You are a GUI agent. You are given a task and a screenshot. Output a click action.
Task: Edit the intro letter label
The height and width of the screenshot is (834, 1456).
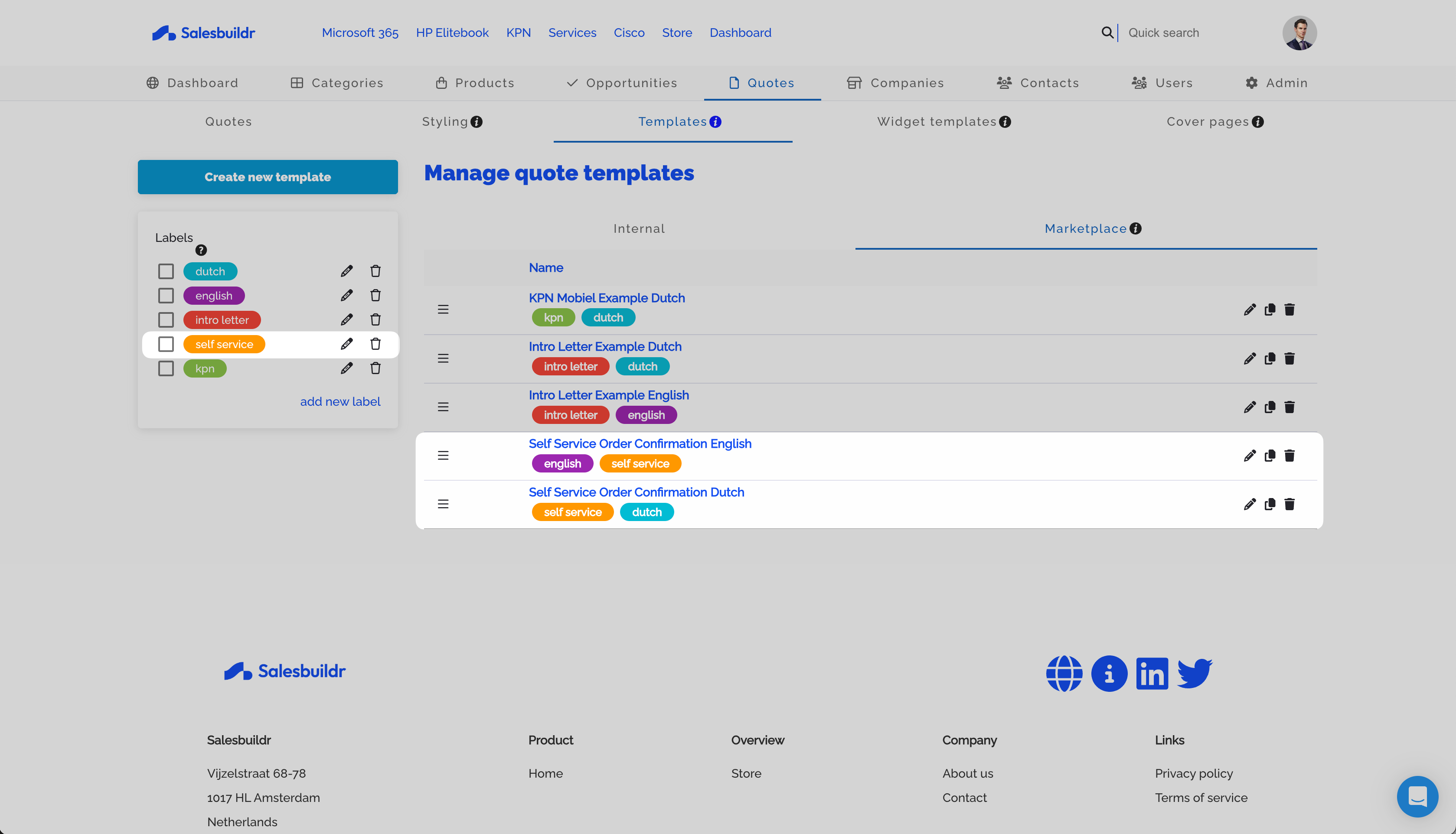tap(346, 319)
